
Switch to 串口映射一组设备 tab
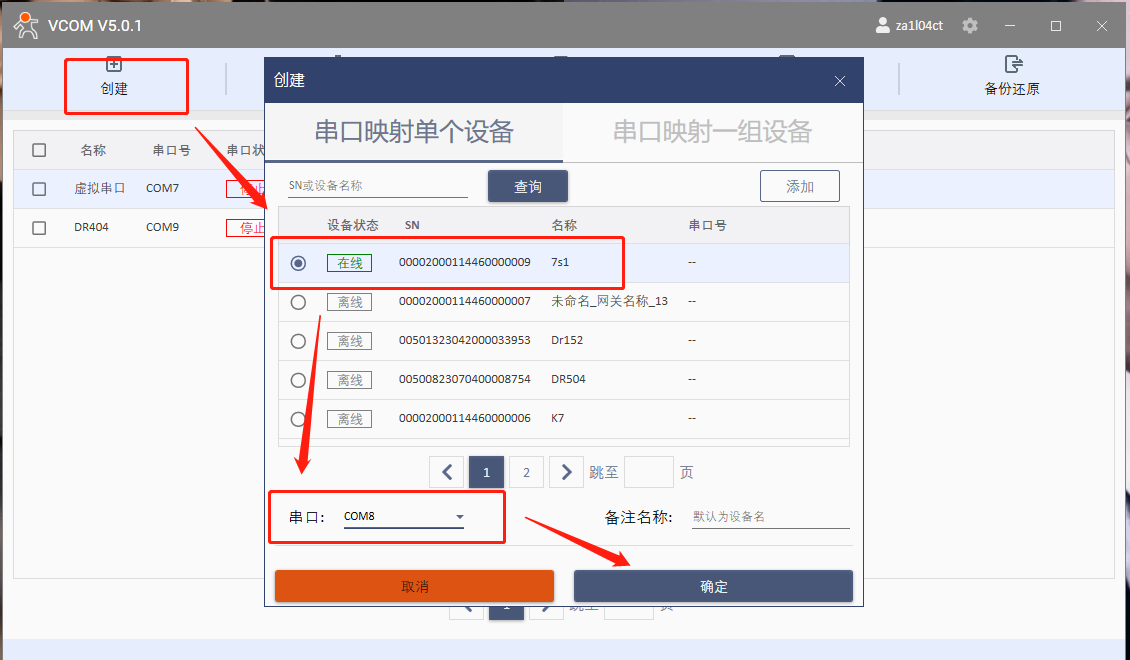pyautogui.click(x=712, y=132)
